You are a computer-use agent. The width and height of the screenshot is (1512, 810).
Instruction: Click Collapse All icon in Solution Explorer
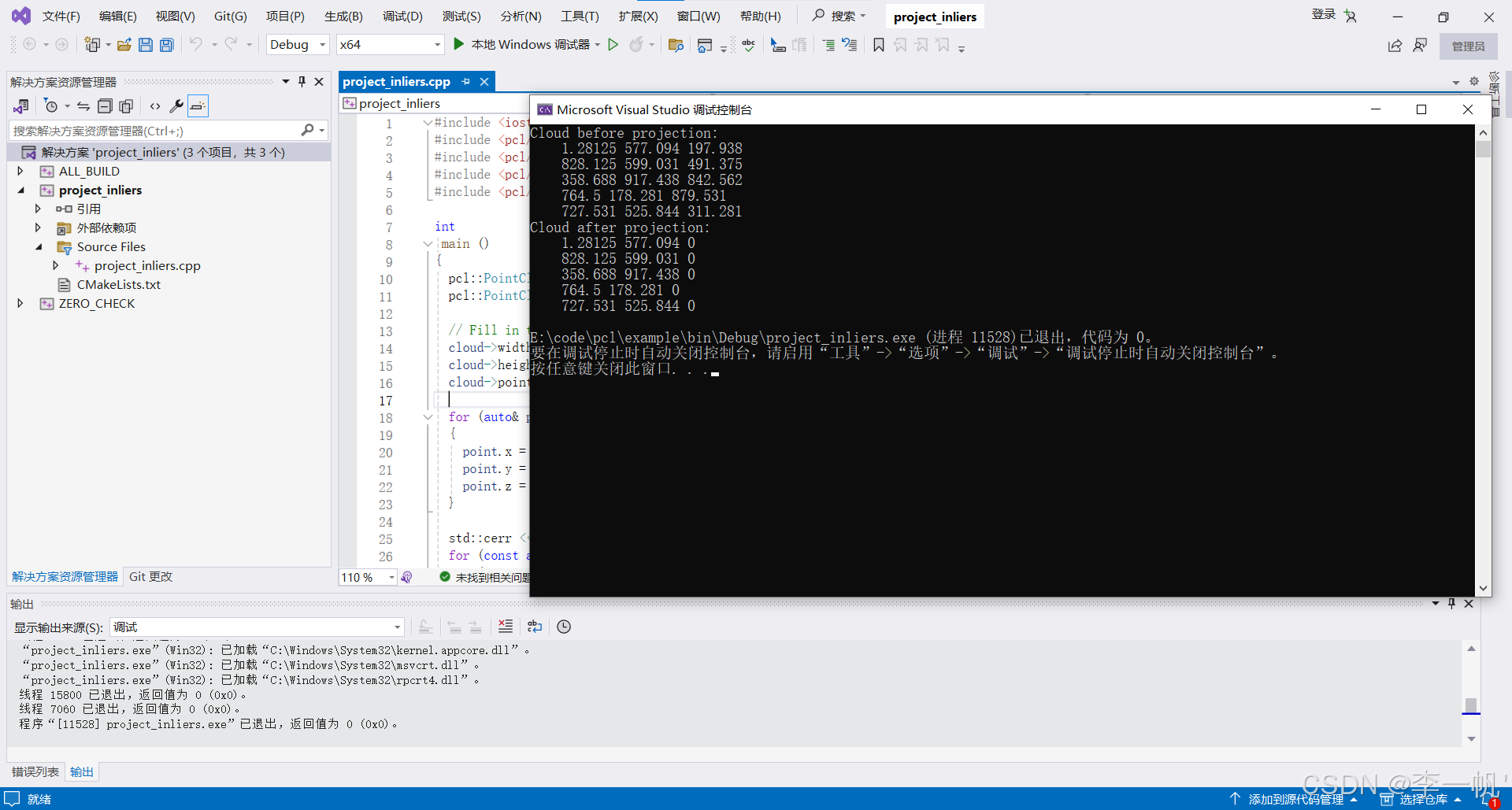[x=105, y=105]
